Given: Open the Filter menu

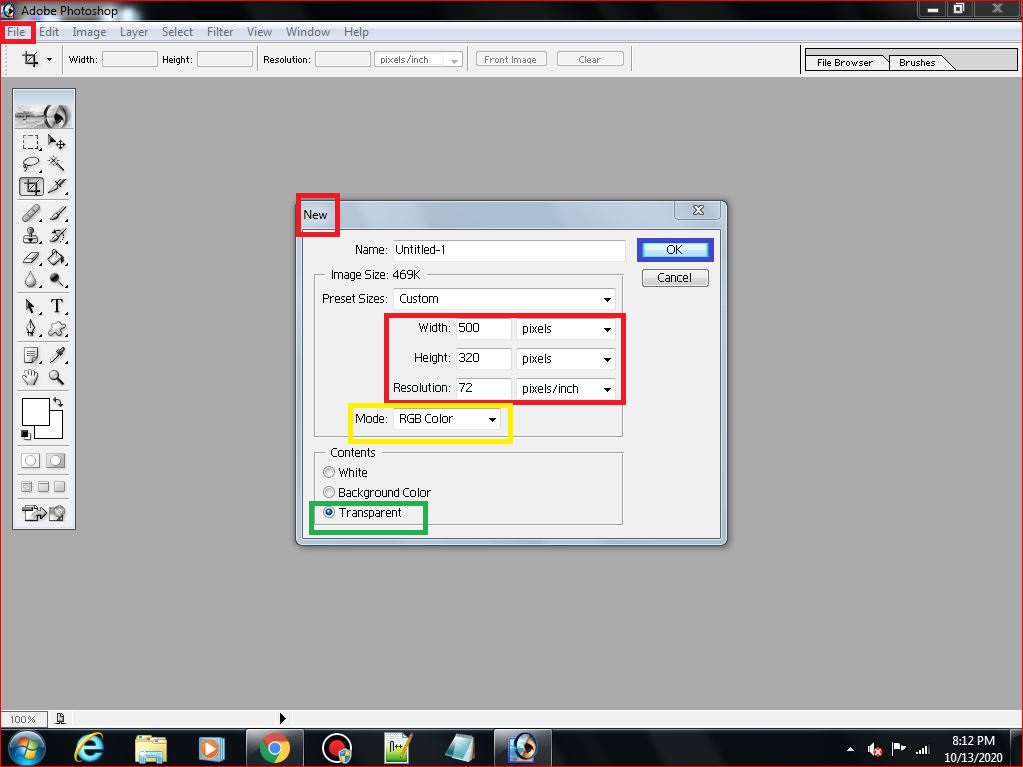Looking at the screenshot, I should pyautogui.click(x=219, y=31).
